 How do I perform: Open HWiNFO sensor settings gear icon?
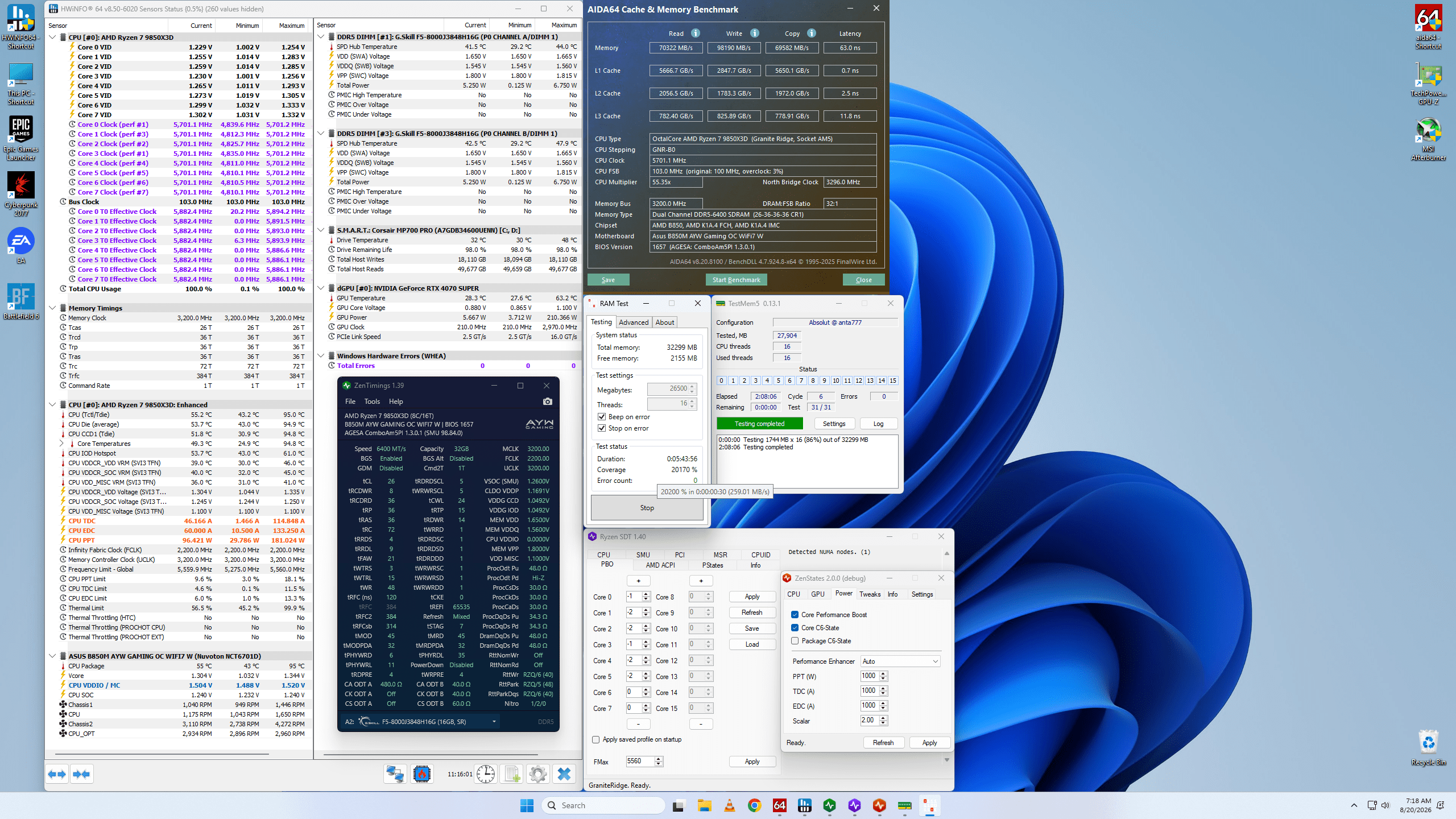(x=537, y=774)
